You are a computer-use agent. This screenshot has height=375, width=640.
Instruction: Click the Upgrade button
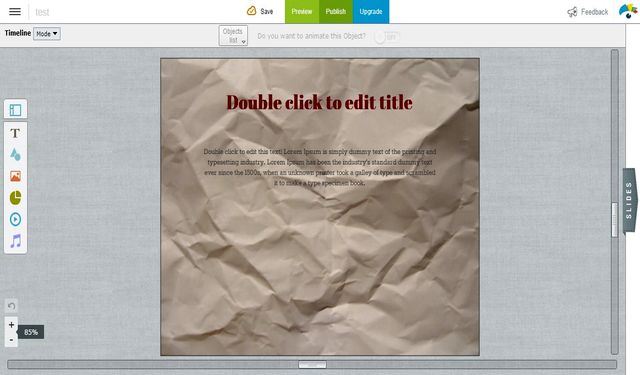[371, 11]
